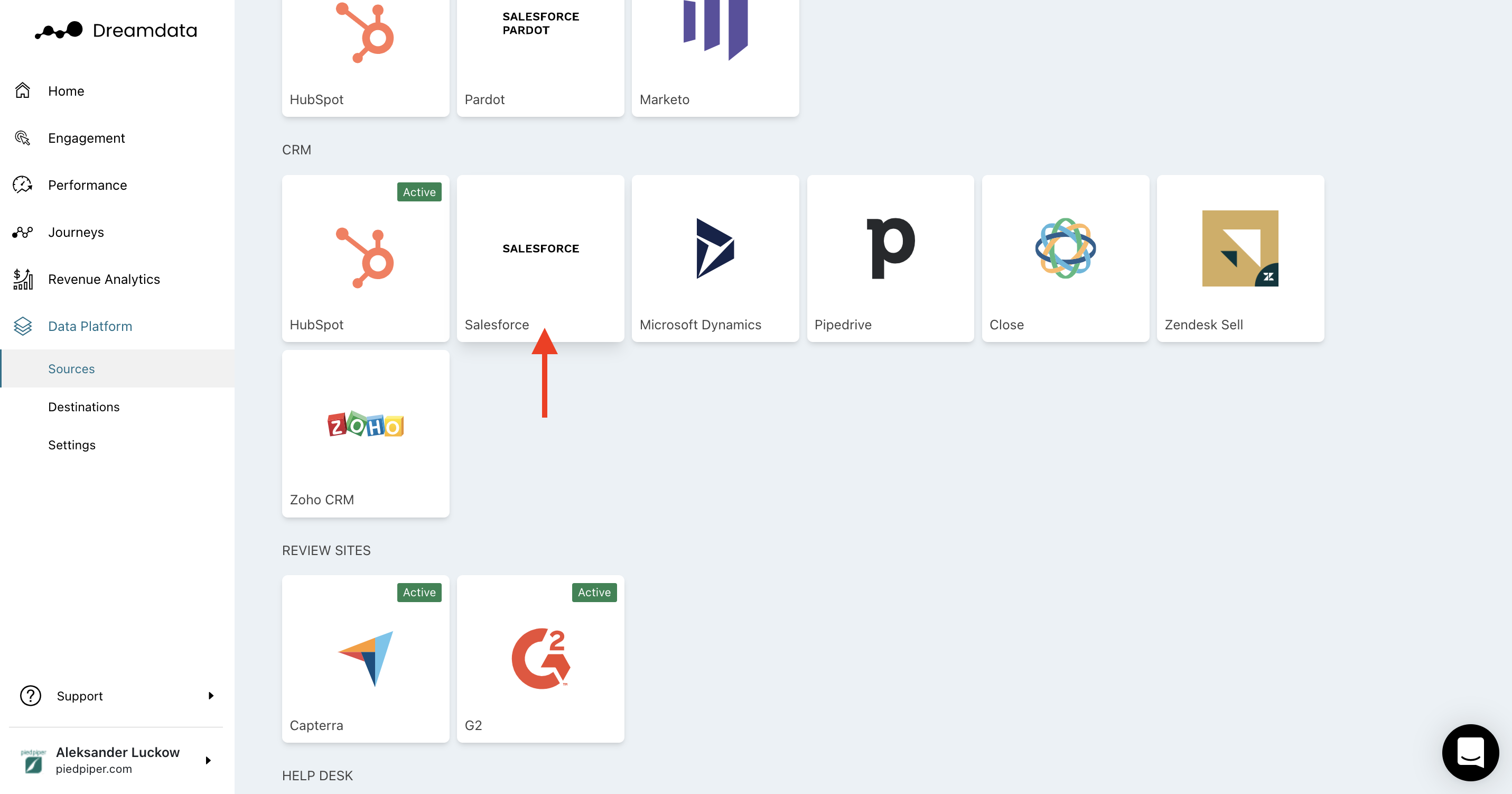The height and width of the screenshot is (794, 1512).
Task: Click the Pardot card label
Action: tap(484, 99)
